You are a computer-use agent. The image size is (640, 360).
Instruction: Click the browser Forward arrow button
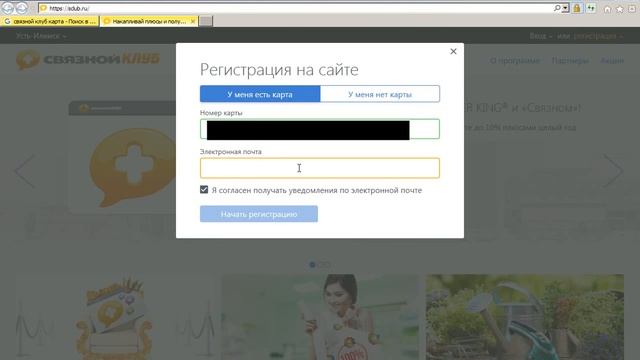(x=22, y=8)
